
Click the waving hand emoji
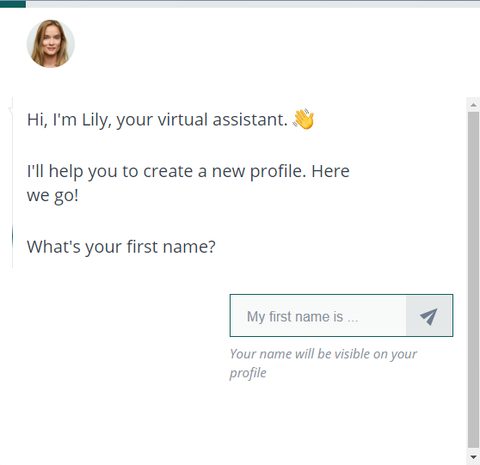click(x=303, y=119)
